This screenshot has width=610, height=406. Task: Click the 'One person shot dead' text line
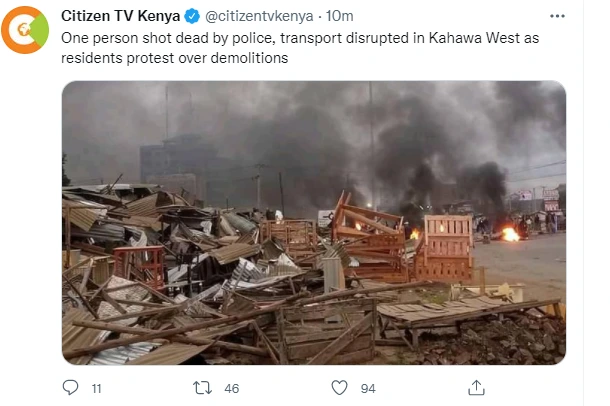point(300,38)
